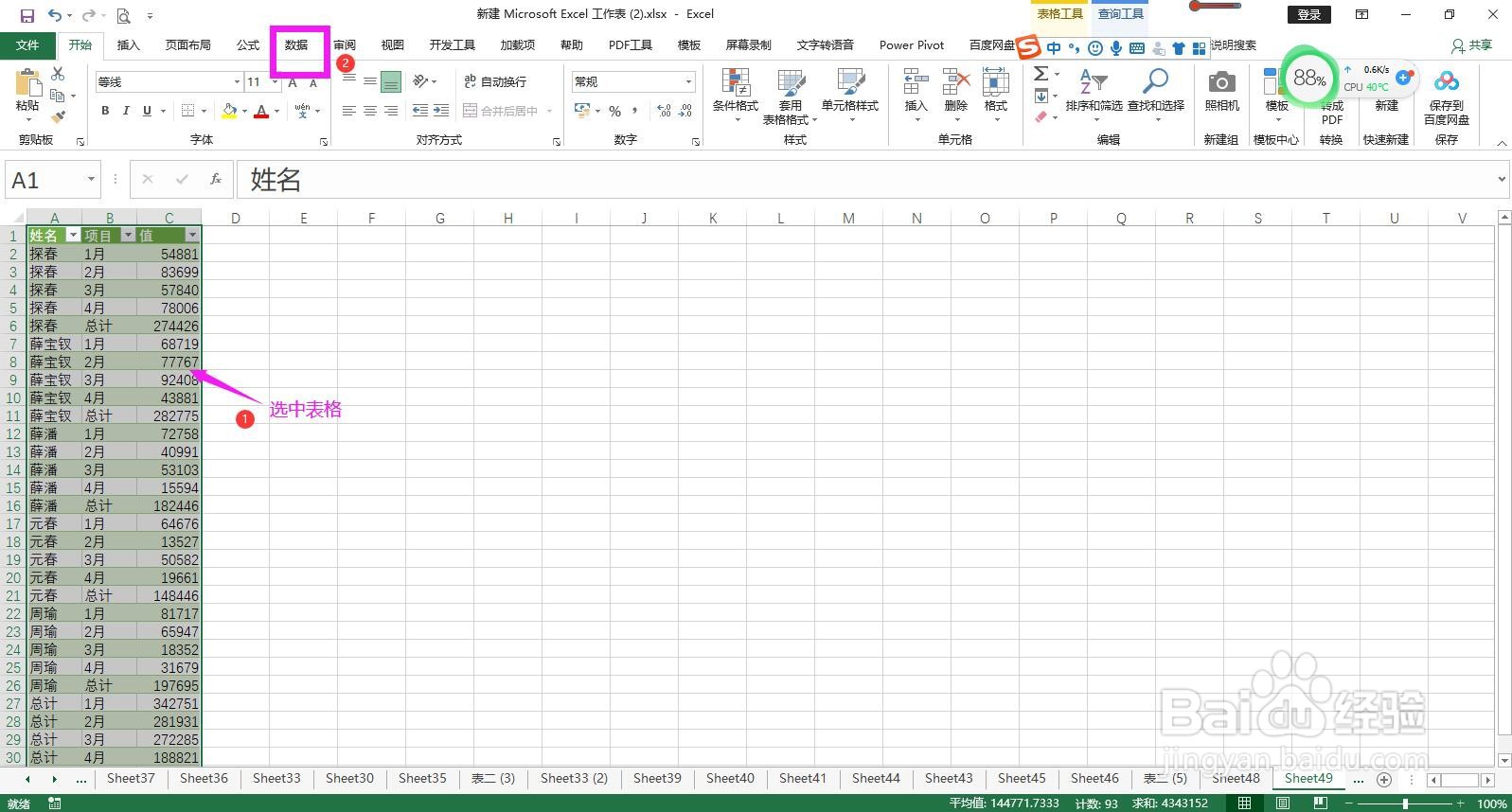Screen dimensions: 1512x812
Task: Toggle align text right
Action: (390, 111)
